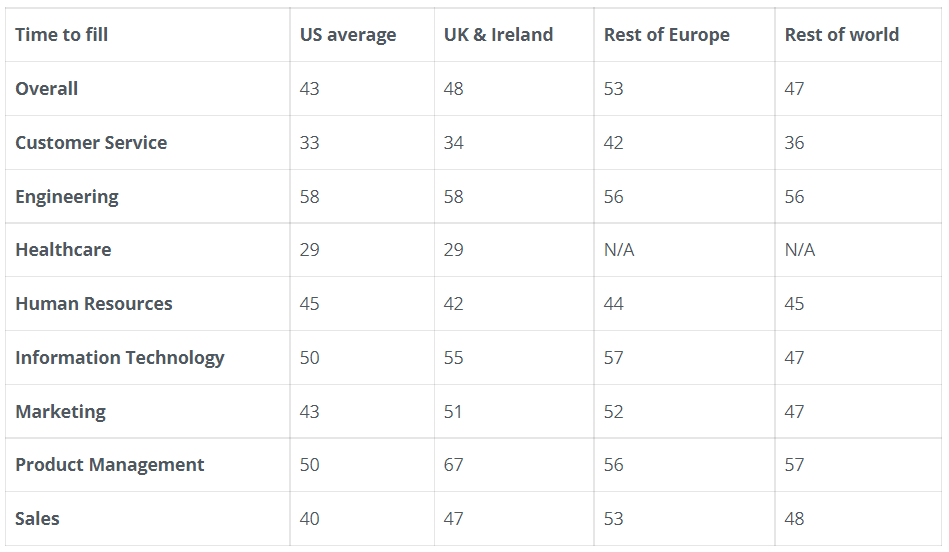This screenshot has height=552, width=949.
Task: Click Customer Service US average value 33
Action: pos(310,143)
